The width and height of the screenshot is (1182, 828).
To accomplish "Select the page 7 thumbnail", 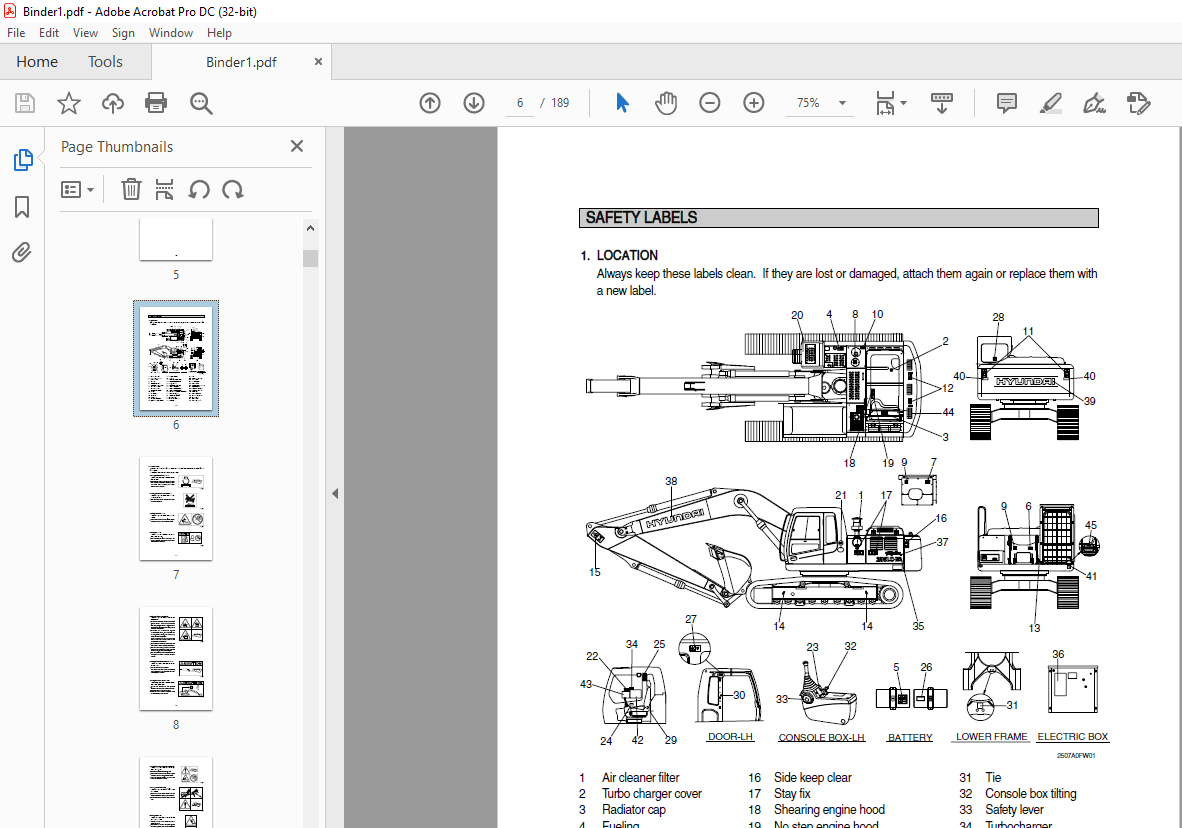I will [176, 509].
